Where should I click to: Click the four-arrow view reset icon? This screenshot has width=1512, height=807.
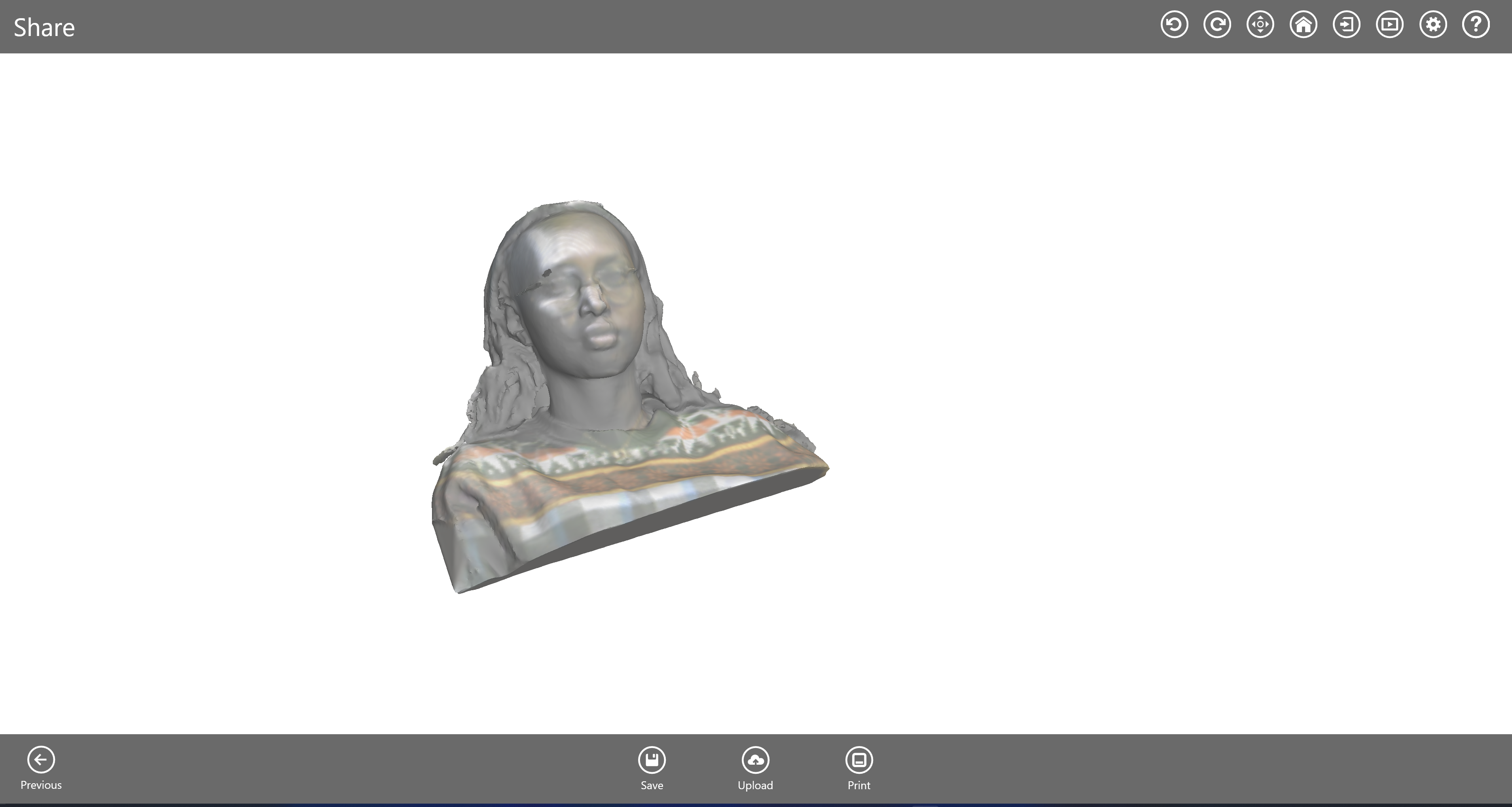point(1260,25)
